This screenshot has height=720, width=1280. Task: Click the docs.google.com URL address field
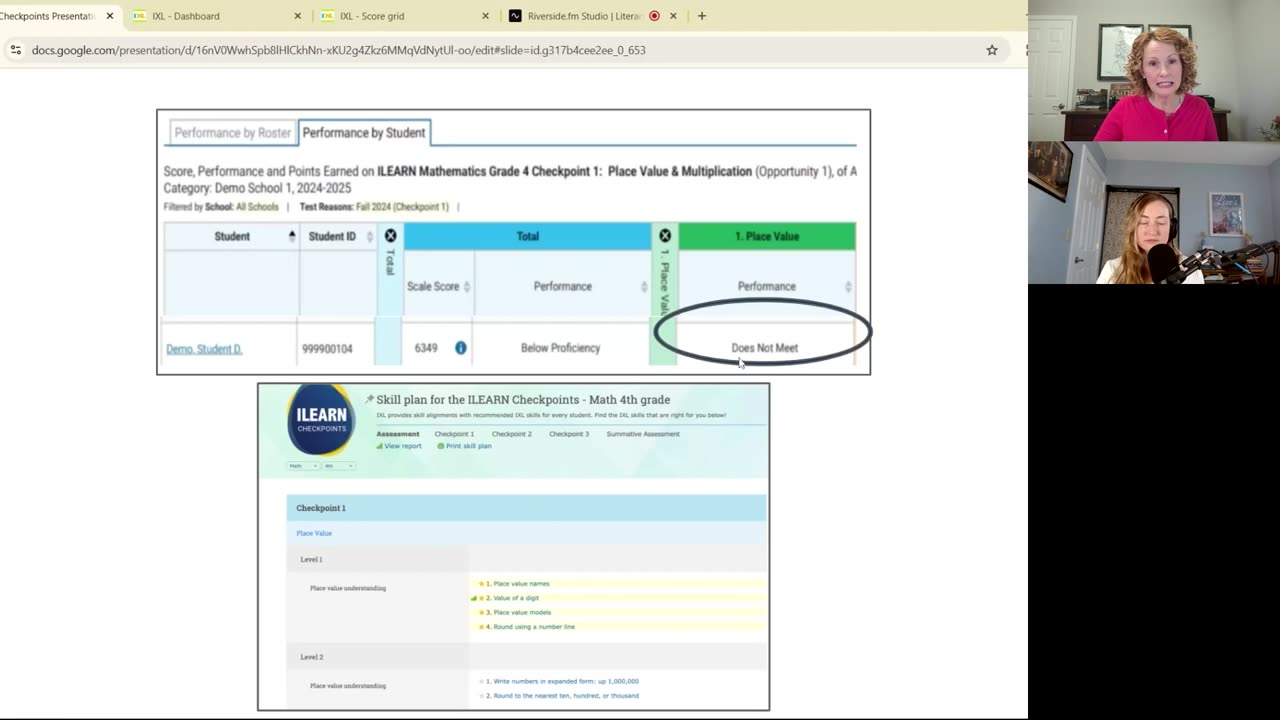tap(338, 50)
